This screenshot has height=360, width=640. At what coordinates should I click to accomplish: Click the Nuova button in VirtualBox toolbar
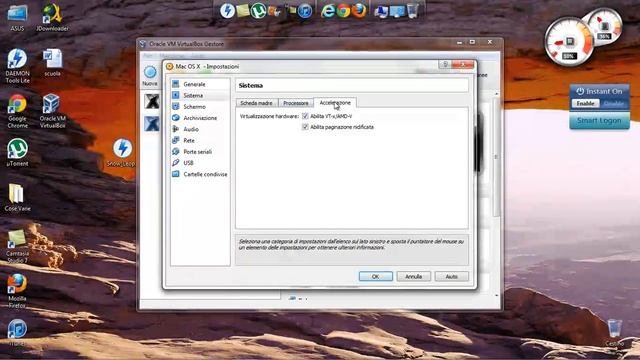click(150, 76)
